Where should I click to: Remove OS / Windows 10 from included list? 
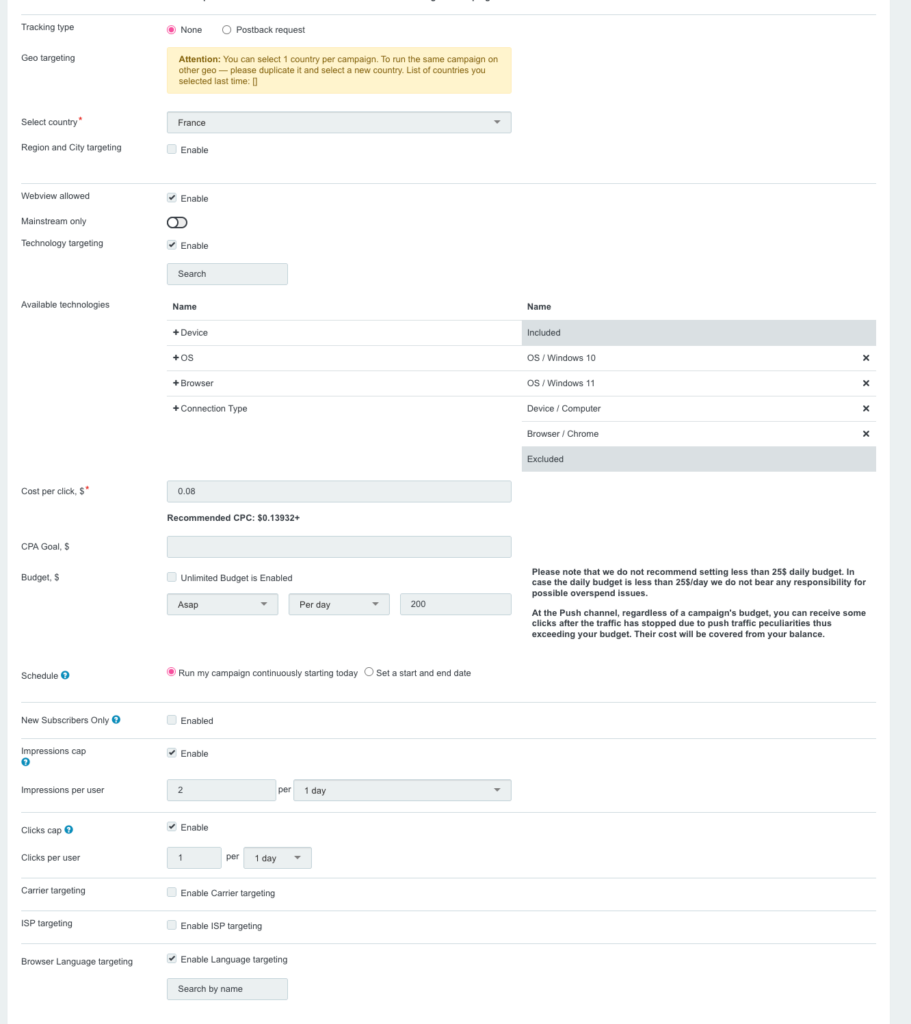pos(865,358)
